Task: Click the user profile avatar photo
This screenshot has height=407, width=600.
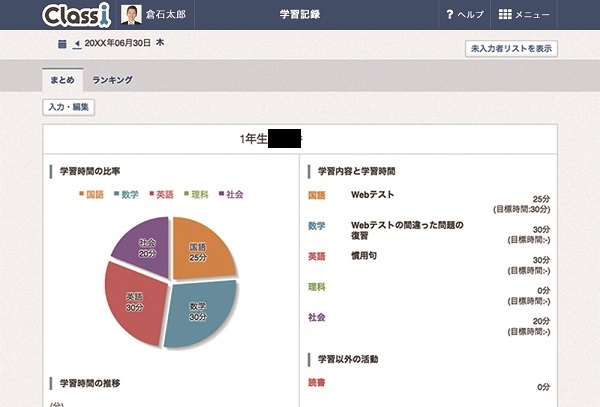Action: pos(131,15)
